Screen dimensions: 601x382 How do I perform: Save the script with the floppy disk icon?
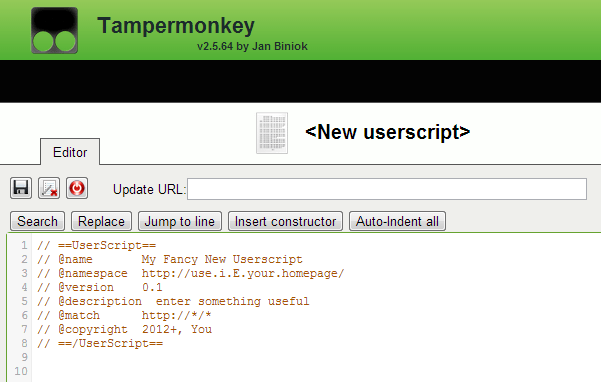tap(21, 188)
